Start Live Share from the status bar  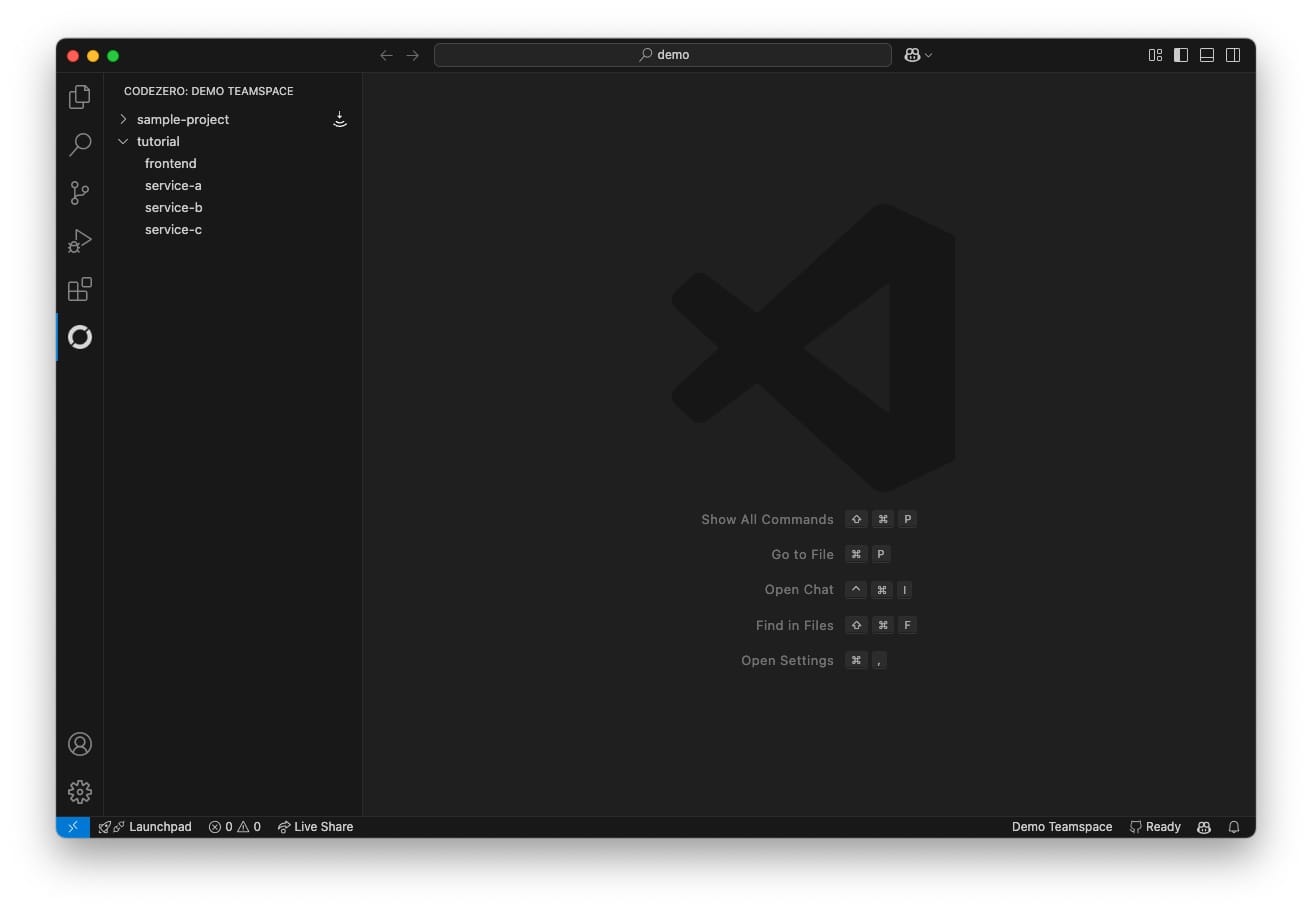tap(315, 827)
